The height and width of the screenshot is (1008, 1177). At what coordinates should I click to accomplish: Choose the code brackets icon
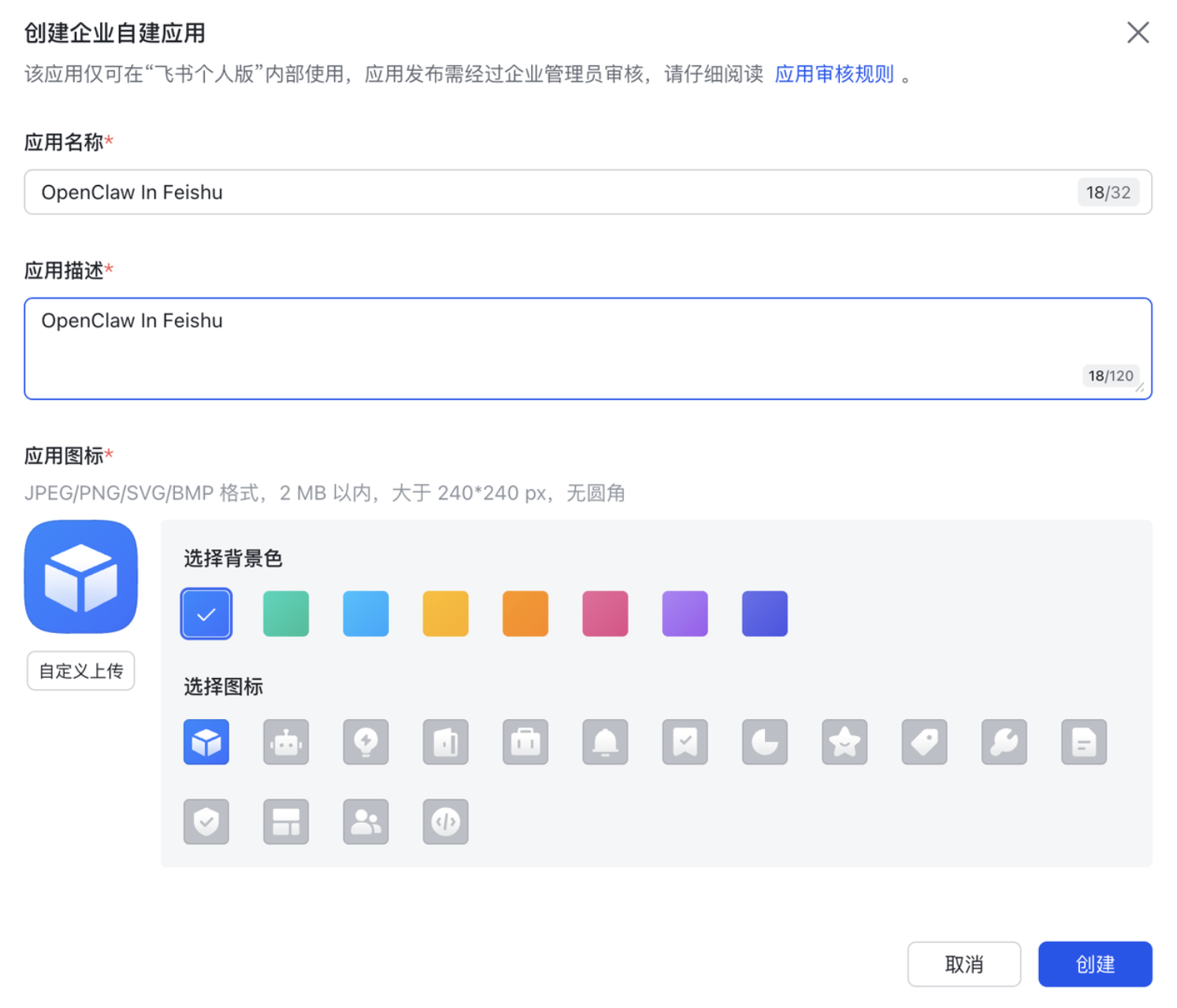445,821
